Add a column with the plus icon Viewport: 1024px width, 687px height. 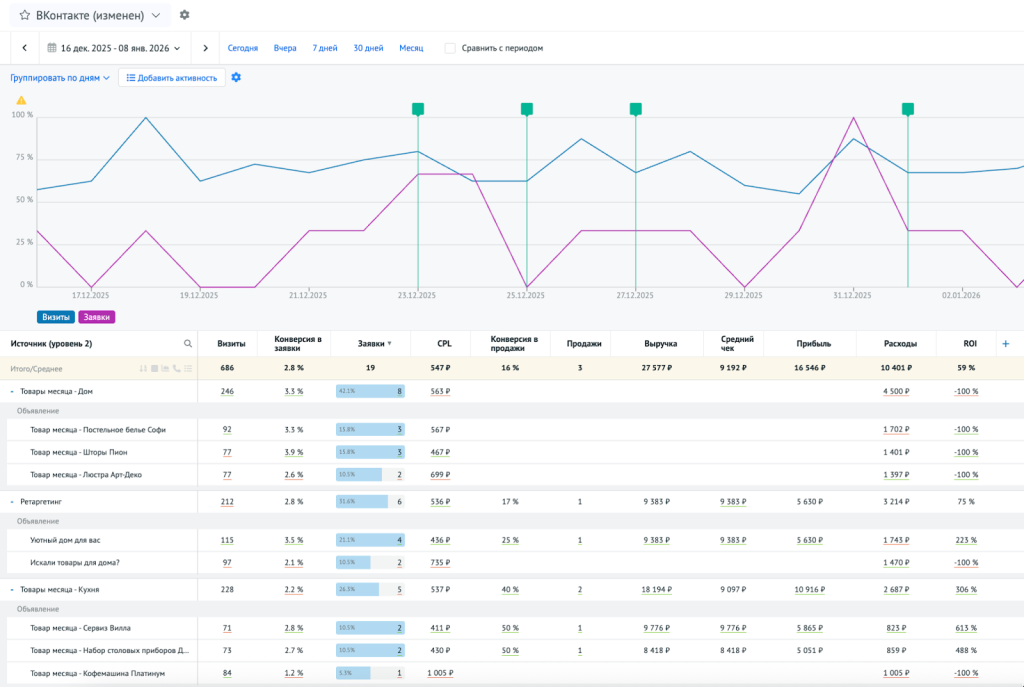point(1005,344)
